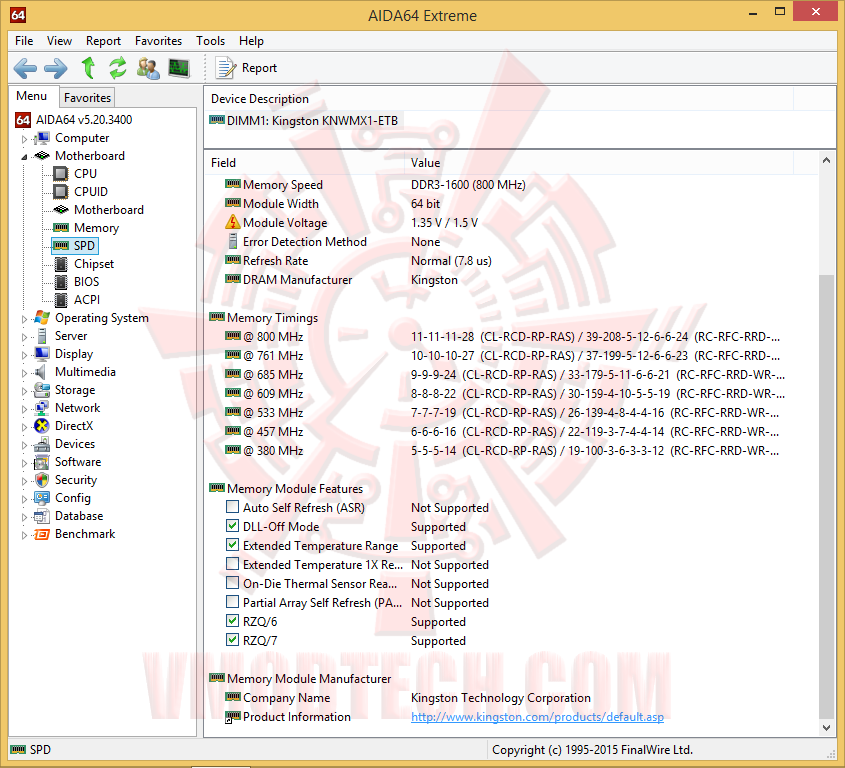Select the @ 800 MHz timing row
The image size is (845, 768).
pyautogui.click(x=502, y=337)
